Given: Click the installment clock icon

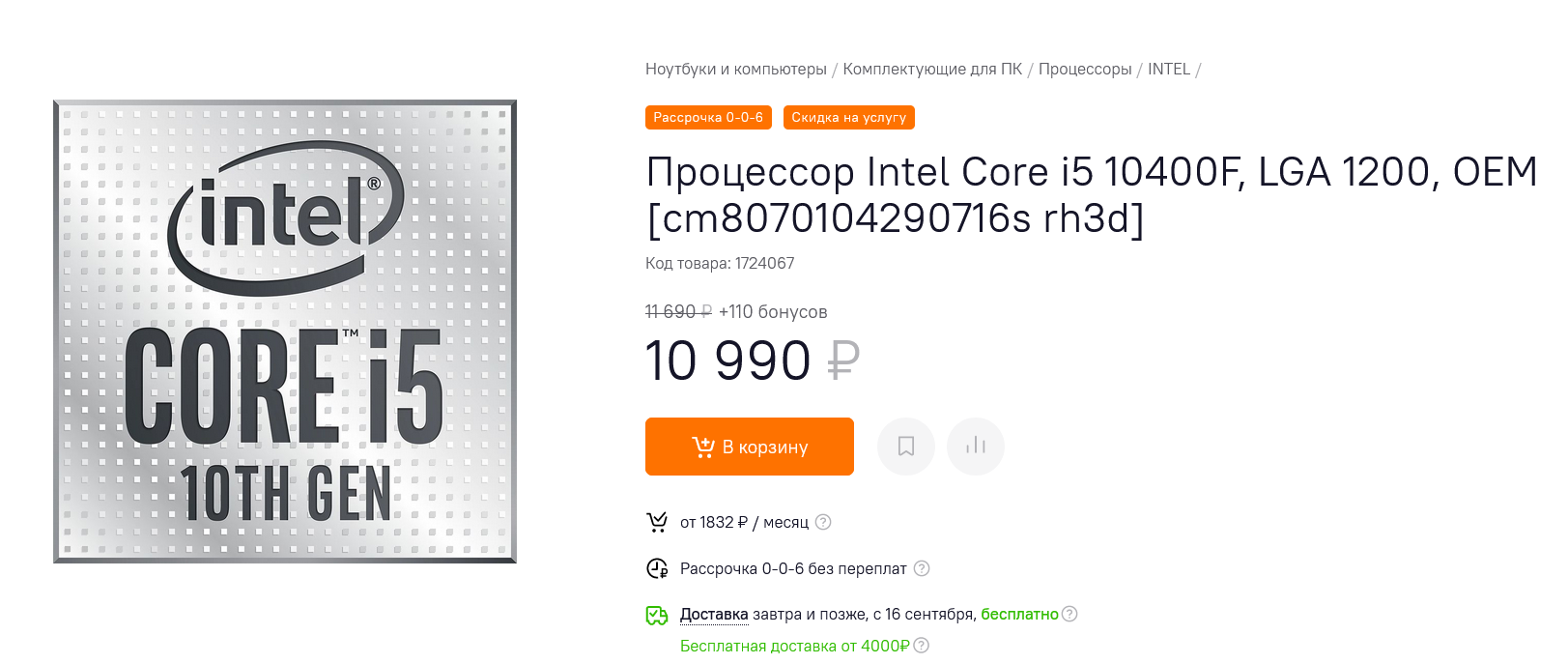Looking at the screenshot, I should click(657, 568).
